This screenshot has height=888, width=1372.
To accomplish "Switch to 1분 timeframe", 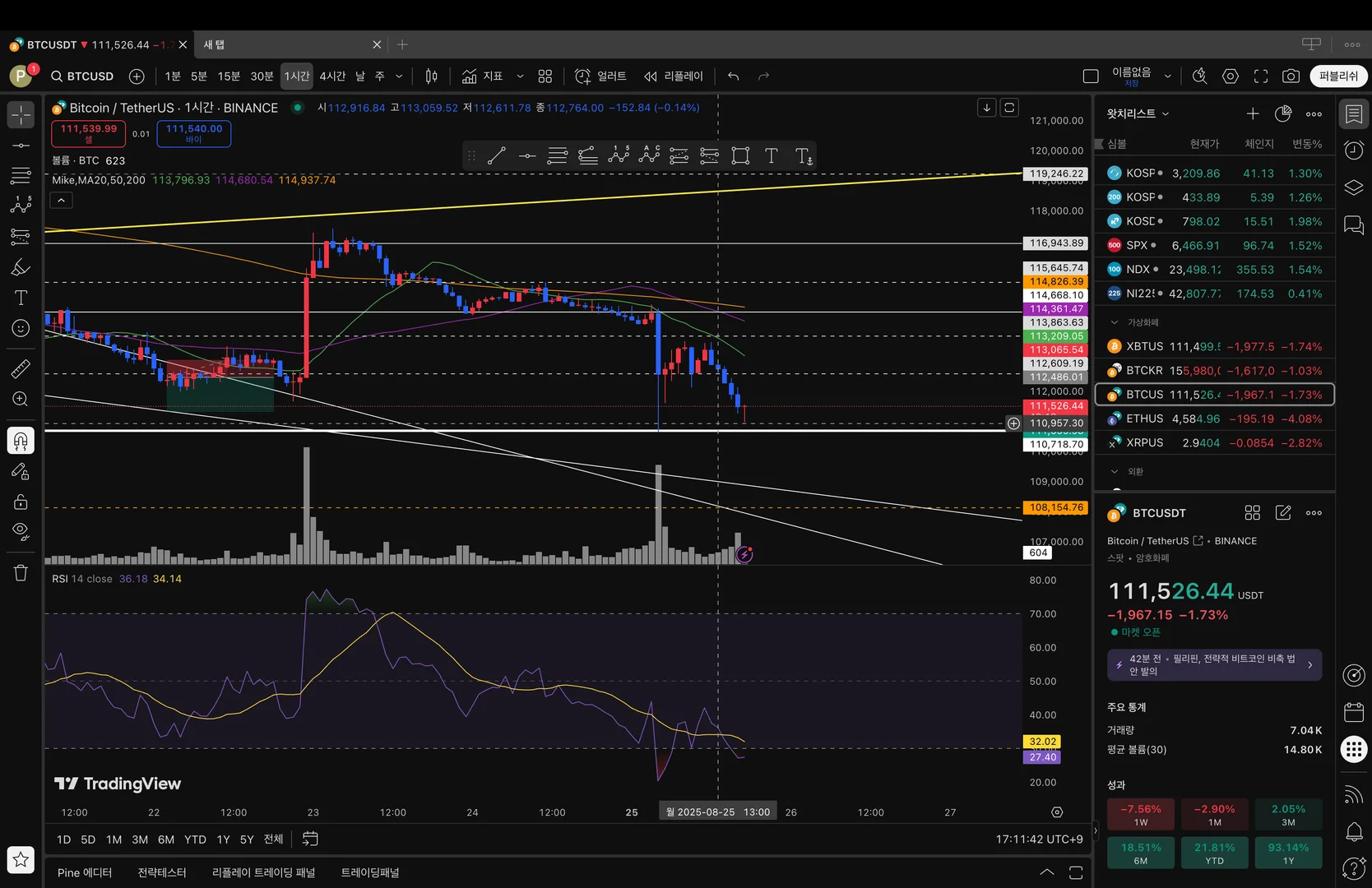I will pyautogui.click(x=173, y=76).
